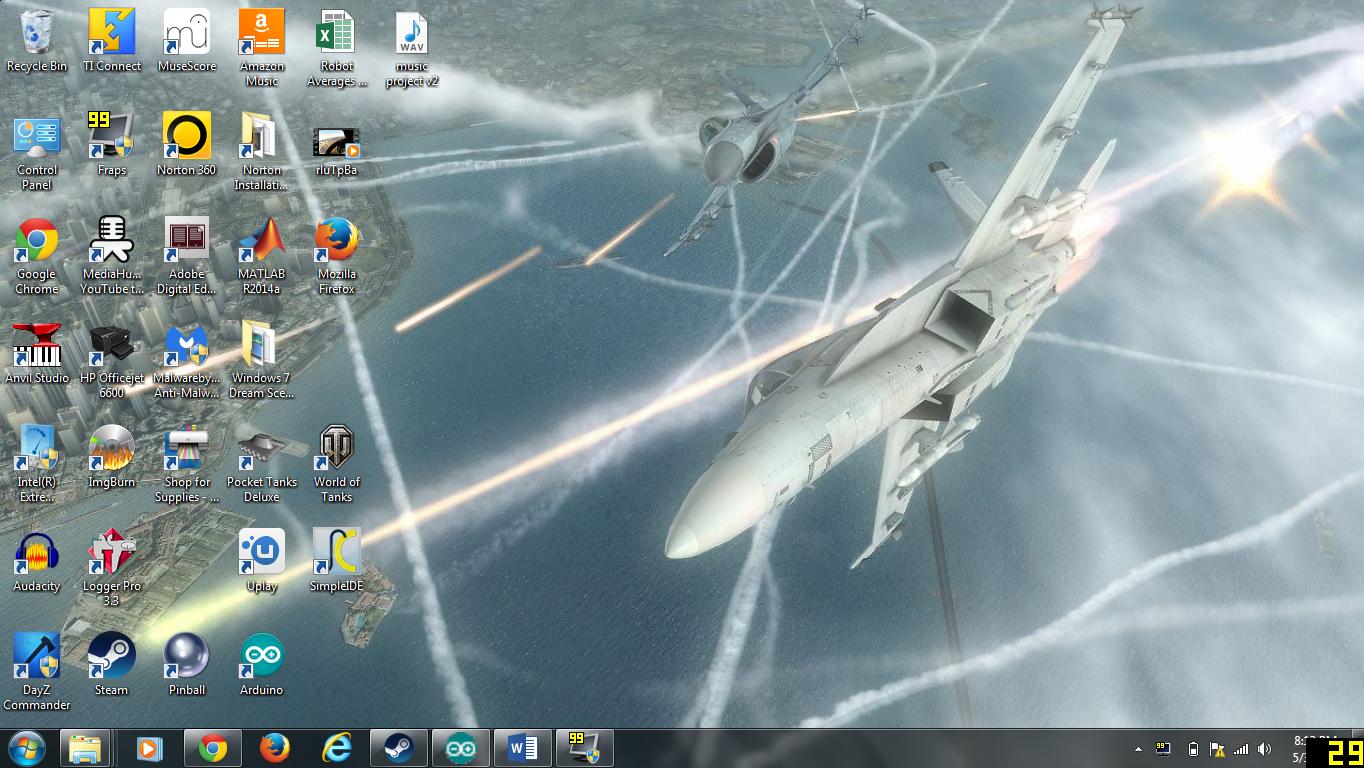The width and height of the screenshot is (1364, 768).
Task: Open Anvil Studio shortcut
Action: pos(37,354)
